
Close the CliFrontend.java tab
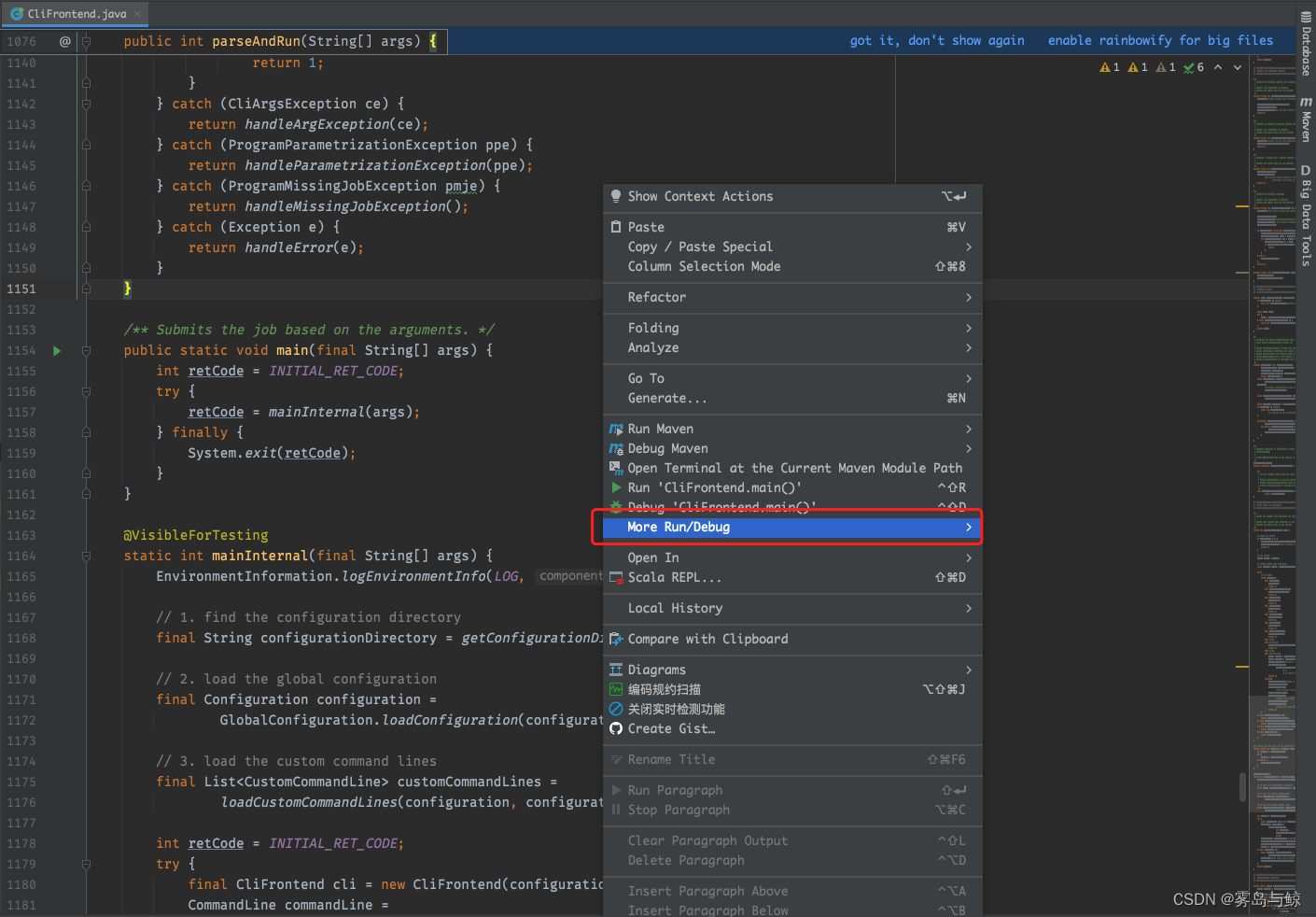pyautogui.click(x=137, y=14)
